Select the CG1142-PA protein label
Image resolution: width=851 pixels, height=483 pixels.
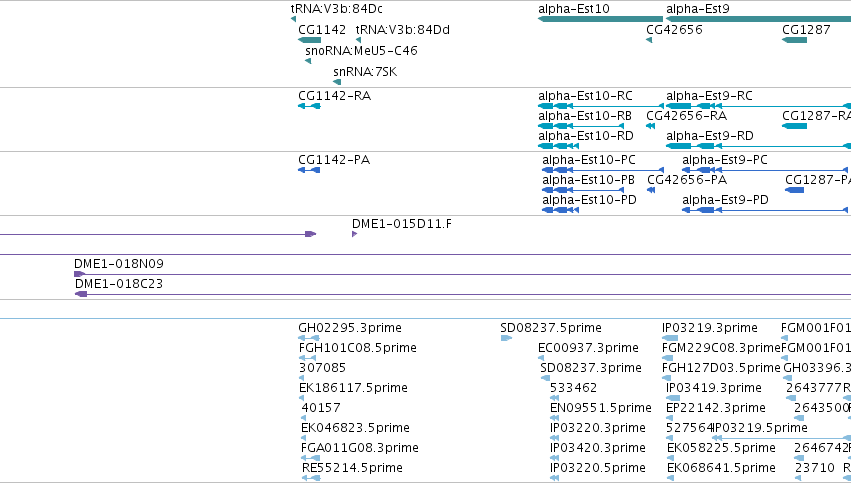click(x=334, y=160)
